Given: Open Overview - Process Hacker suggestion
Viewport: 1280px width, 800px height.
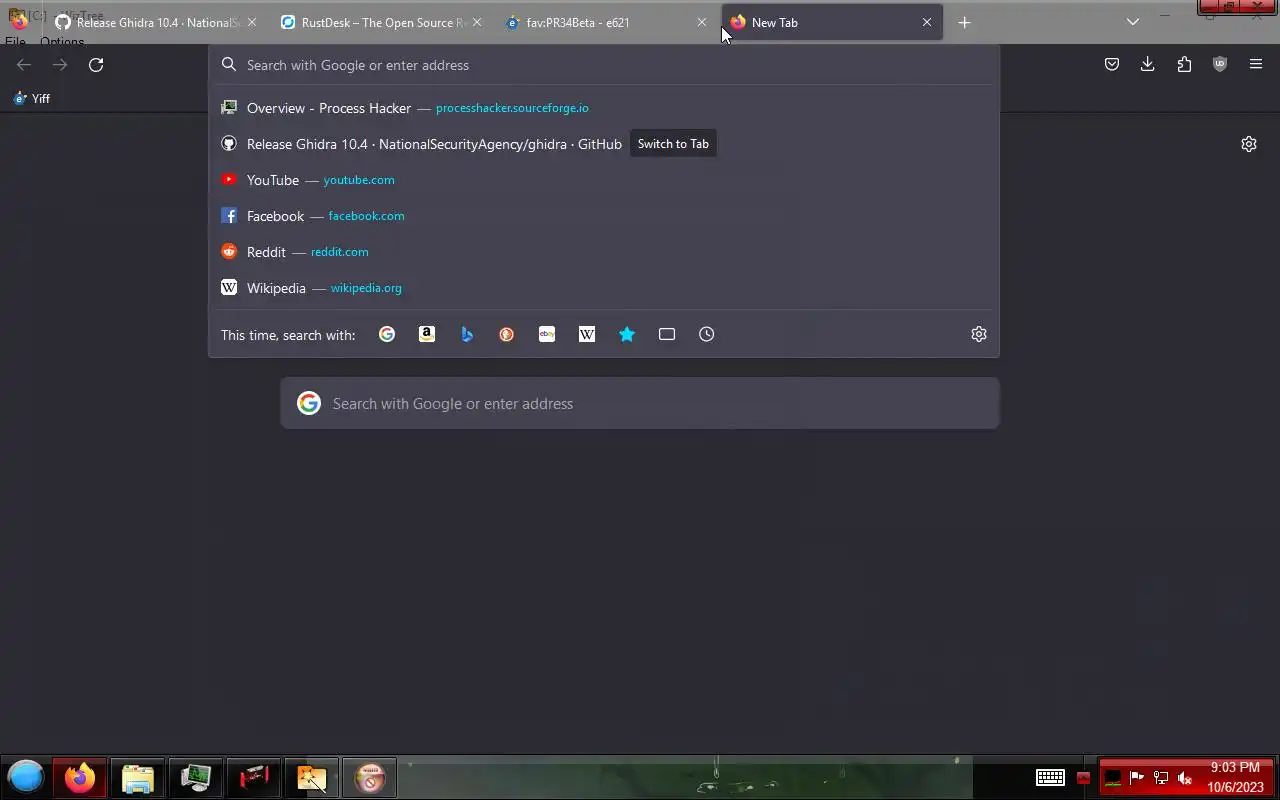Looking at the screenshot, I should [604, 108].
